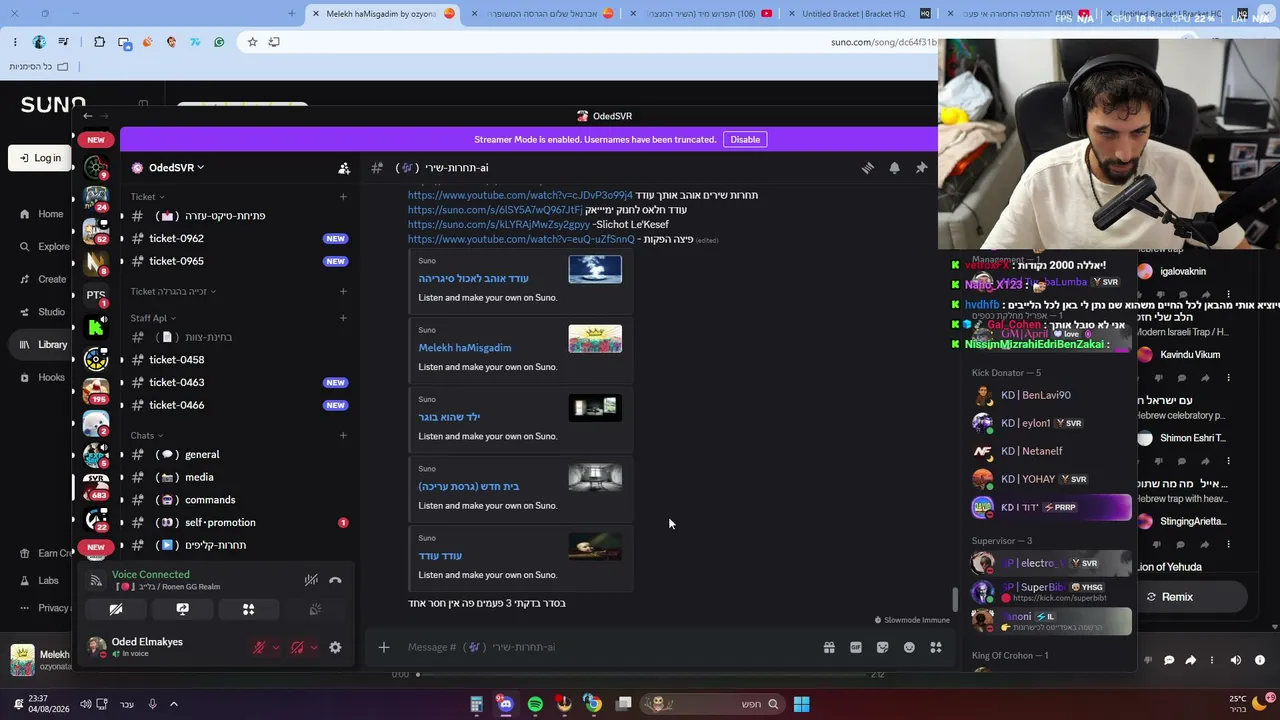Collapse the Chats channel category
This screenshot has height=720, width=1280.
click(x=147, y=436)
